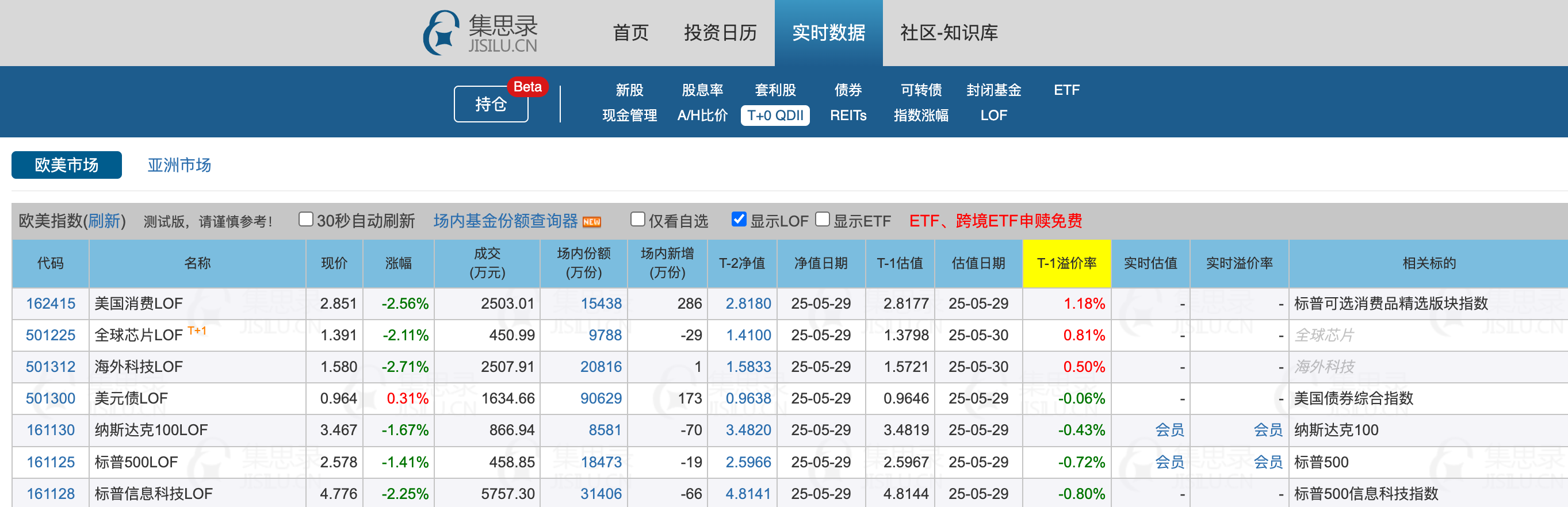Click 会员 实时估值 link in 纳斯达克100LOF row
1568x507 pixels.
tap(1169, 430)
